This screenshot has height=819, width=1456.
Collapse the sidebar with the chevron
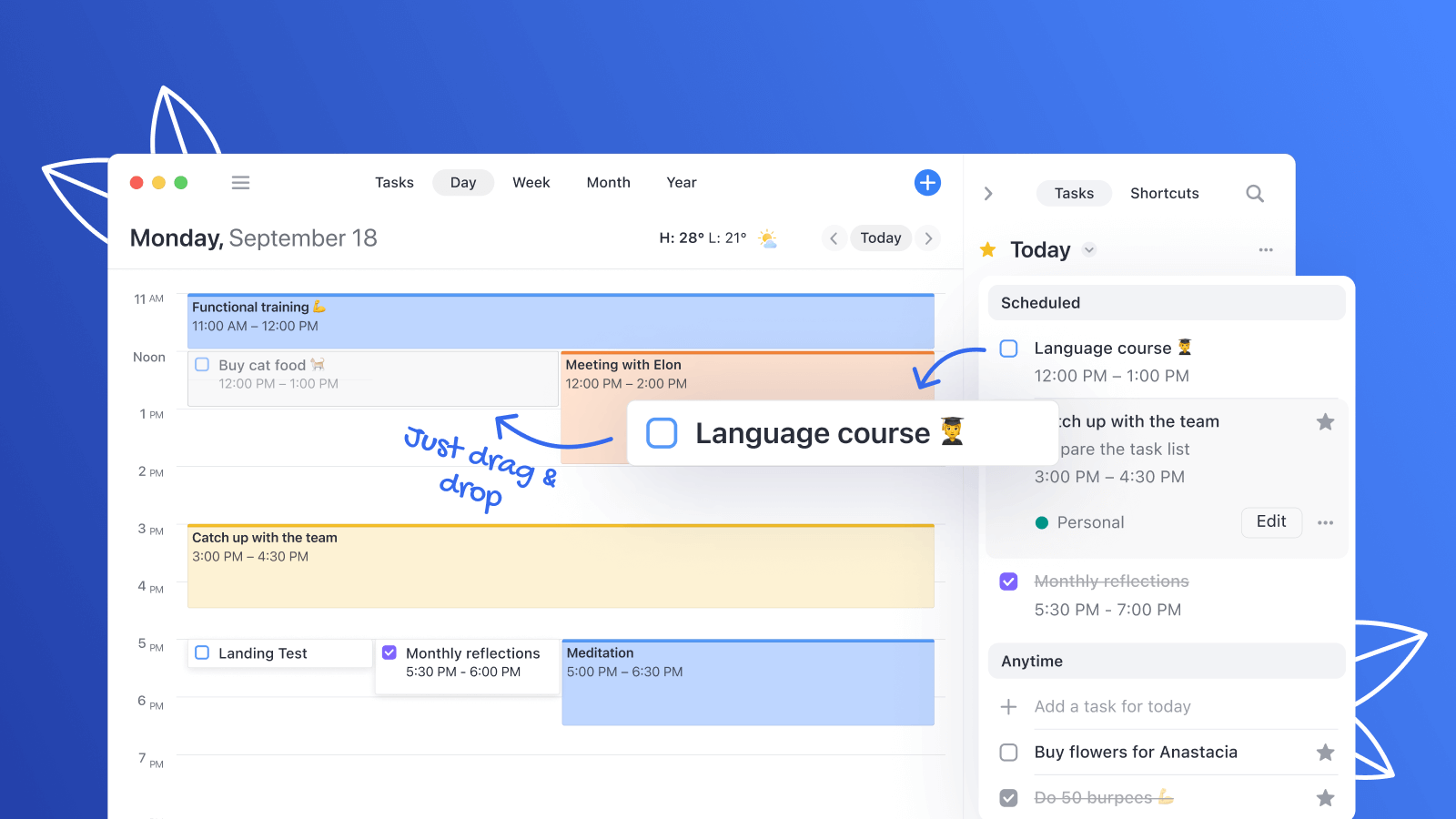988,193
